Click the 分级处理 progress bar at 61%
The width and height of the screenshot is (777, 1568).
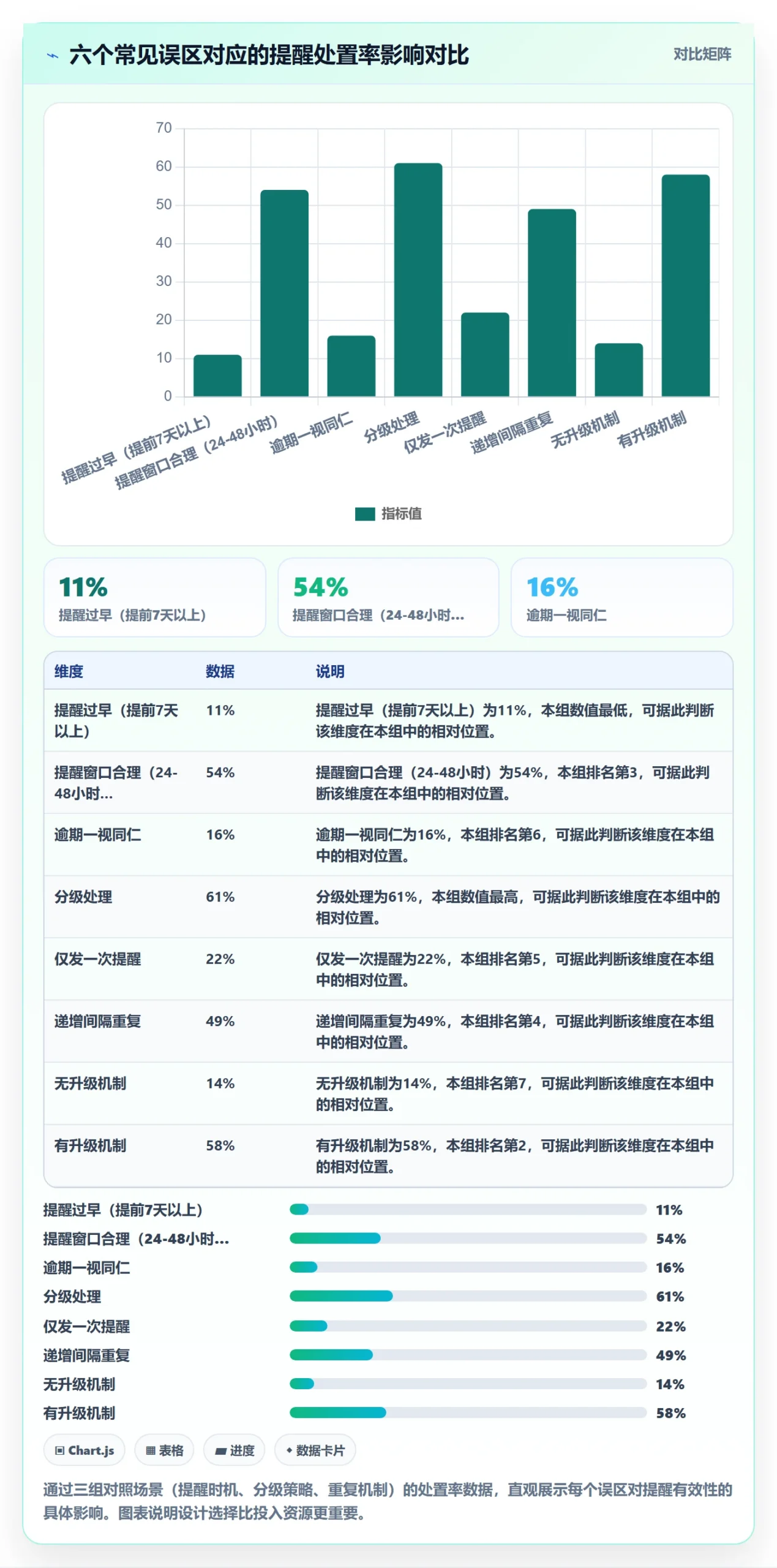point(468,1295)
